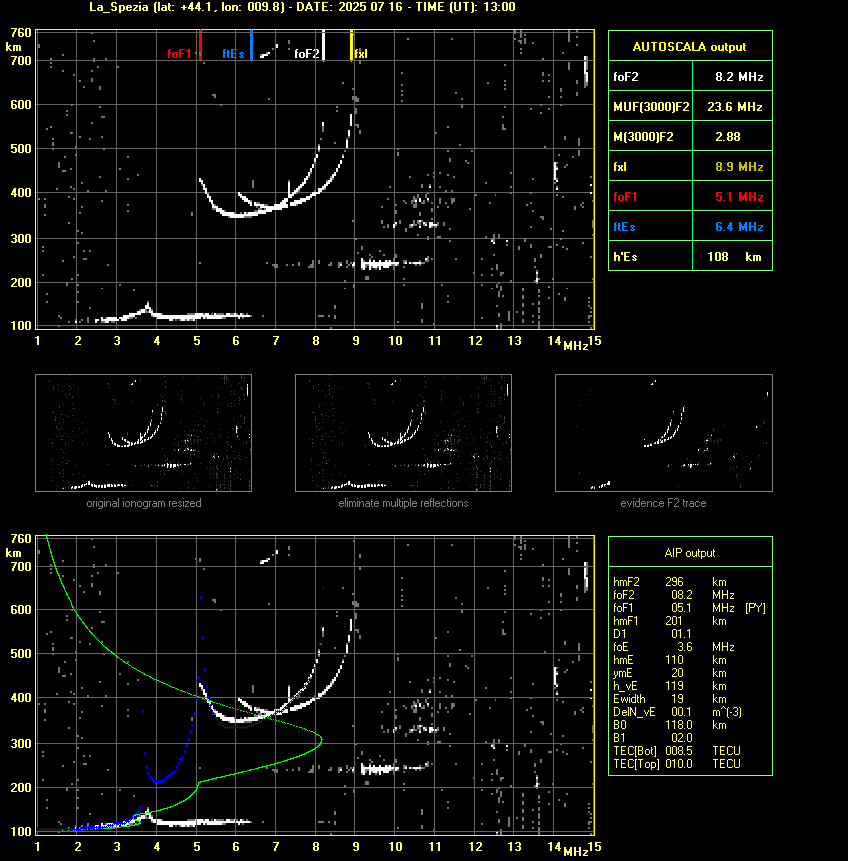
Task: Click the AIP foF2 08.2 MHz row
Action: 673,595
